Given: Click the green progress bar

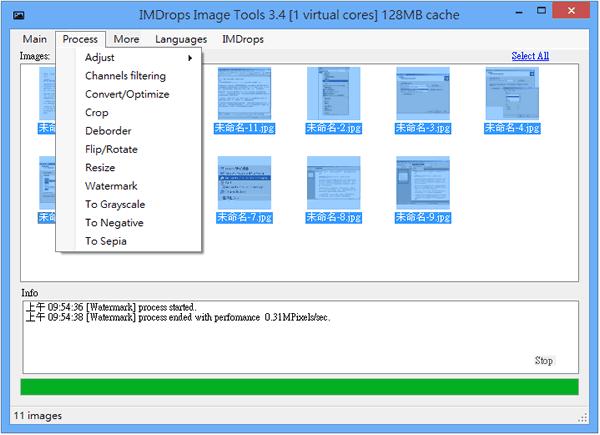Looking at the screenshot, I should coord(299,387).
